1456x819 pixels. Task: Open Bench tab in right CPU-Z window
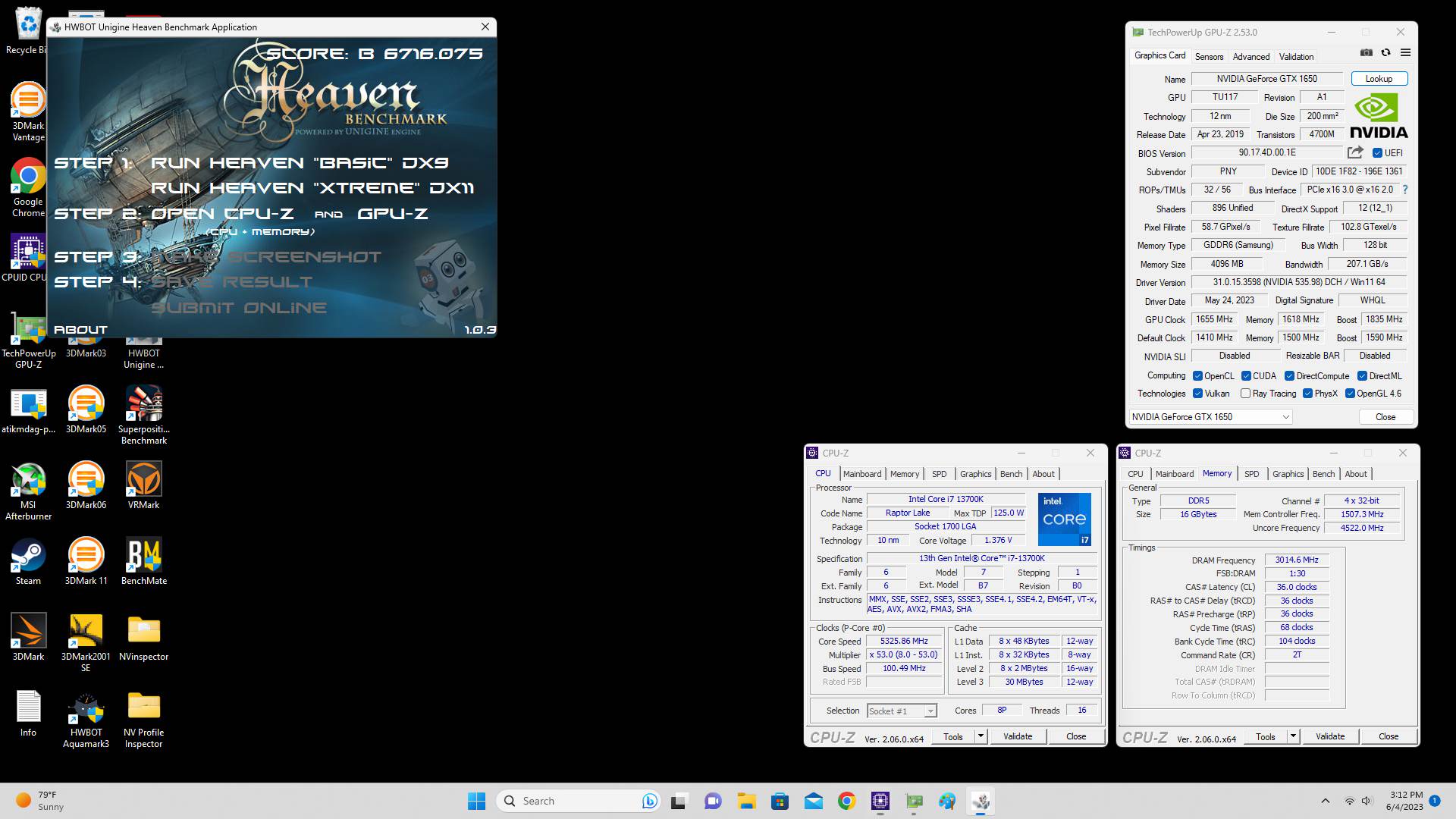pos(1323,474)
